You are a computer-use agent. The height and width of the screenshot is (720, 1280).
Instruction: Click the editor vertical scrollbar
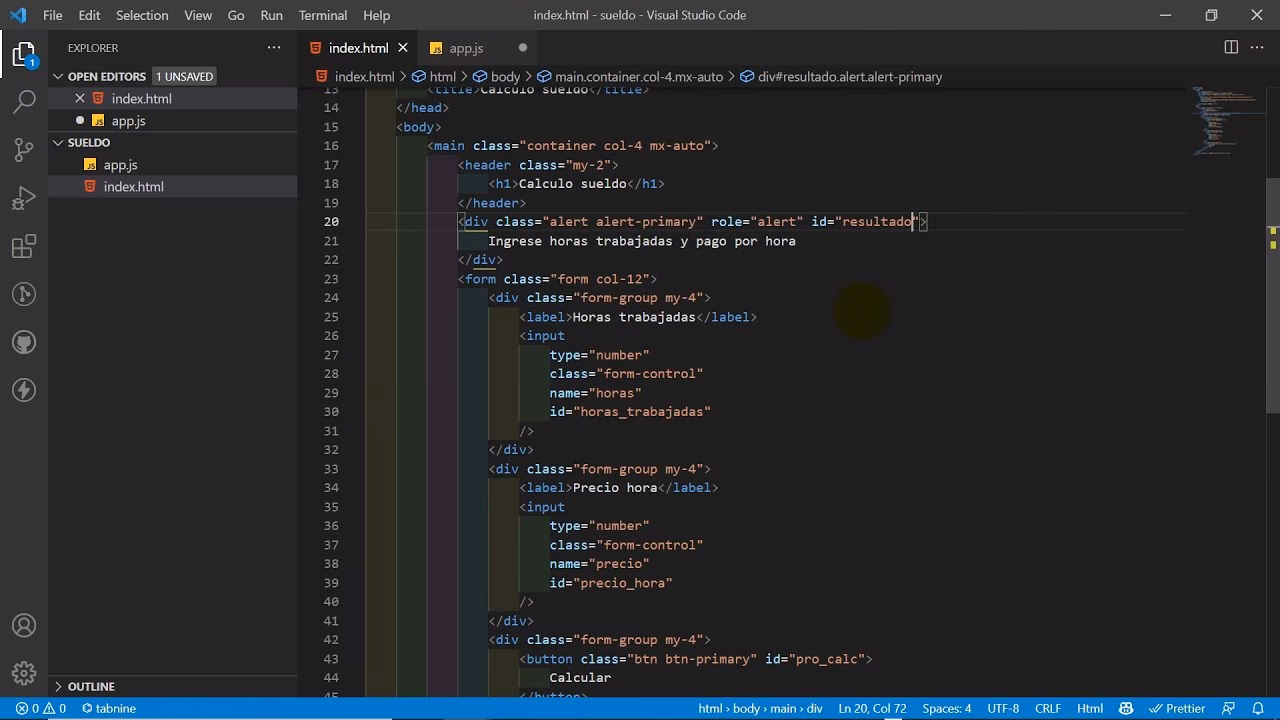(1272, 300)
